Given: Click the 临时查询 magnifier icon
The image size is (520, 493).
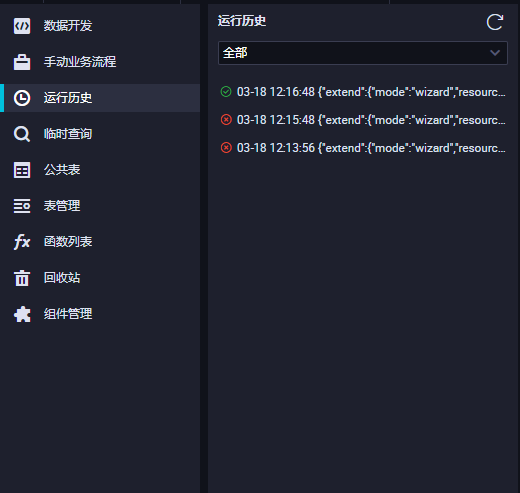Looking at the screenshot, I should pos(22,134).
